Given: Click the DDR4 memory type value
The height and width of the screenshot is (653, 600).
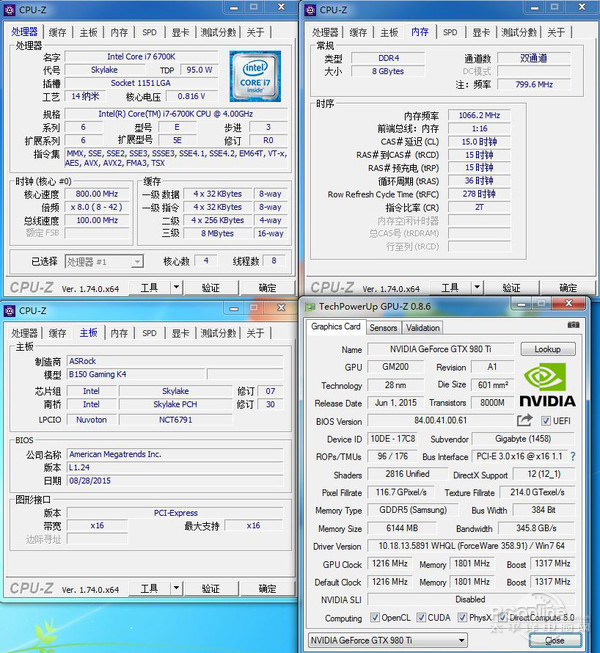Looking at the screenshot, I should 388,58.
